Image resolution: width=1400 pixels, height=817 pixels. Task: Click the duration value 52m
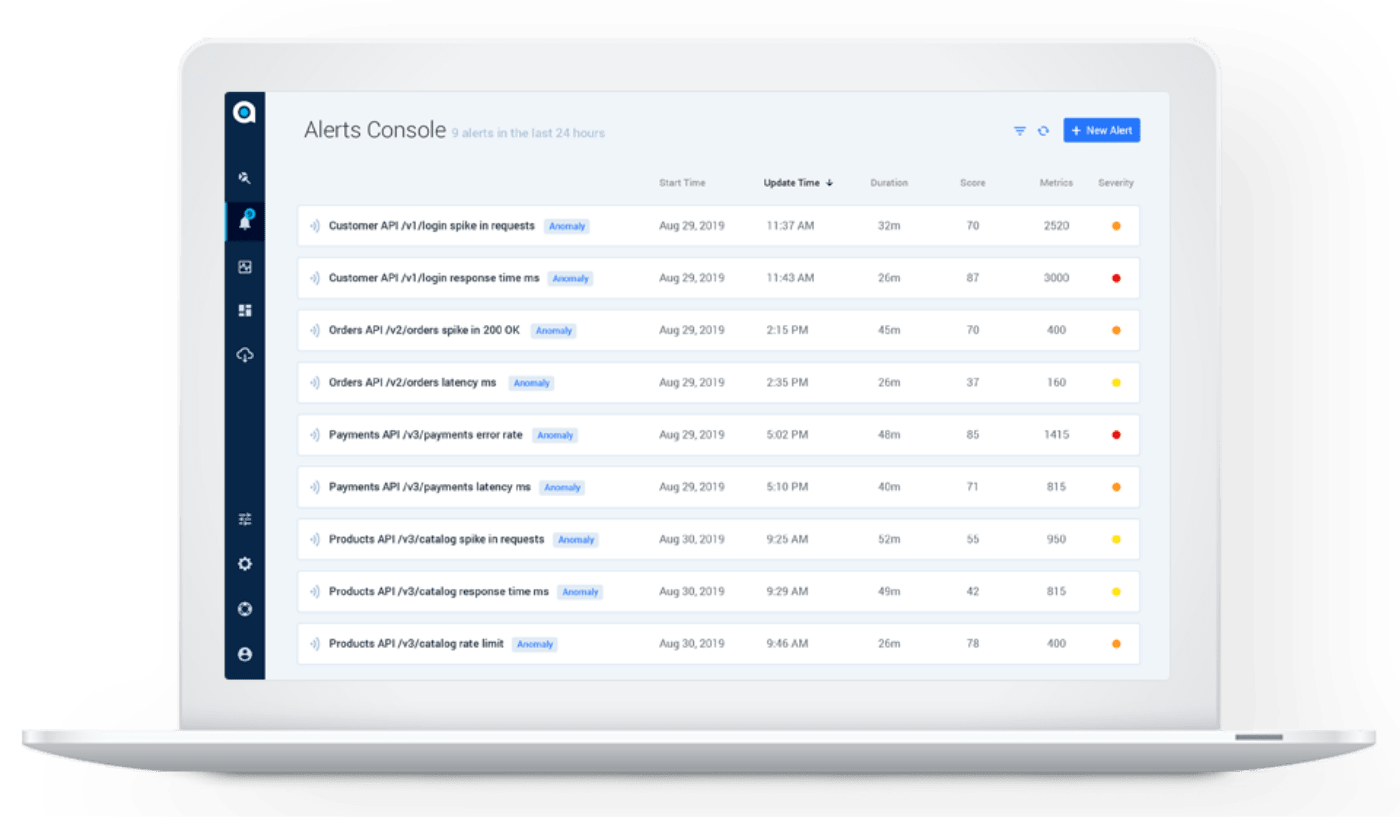(889, 539)
